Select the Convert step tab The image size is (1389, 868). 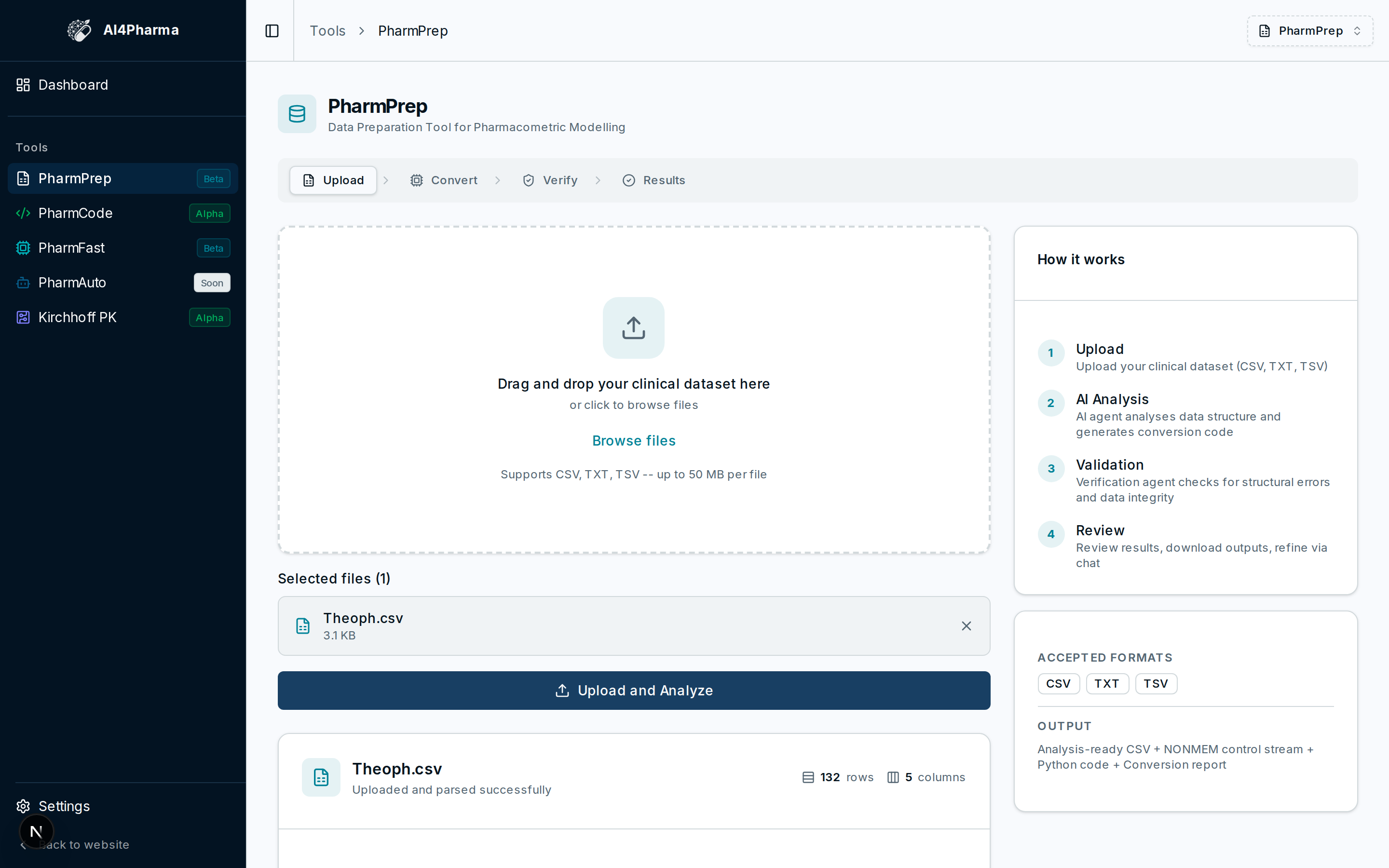tap(444, 180)
